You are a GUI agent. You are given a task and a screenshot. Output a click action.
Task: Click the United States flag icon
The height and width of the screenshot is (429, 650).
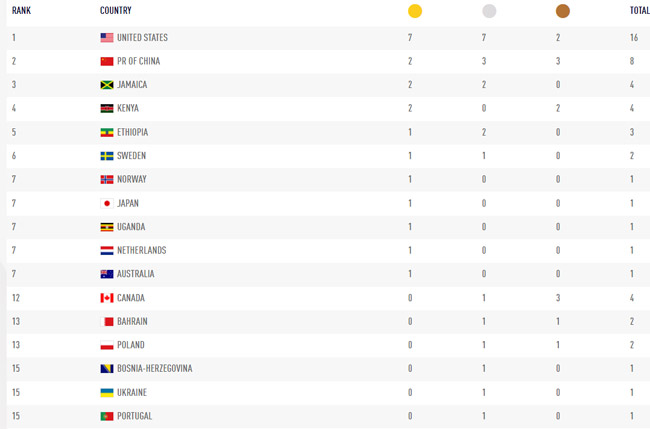[107, 38]
